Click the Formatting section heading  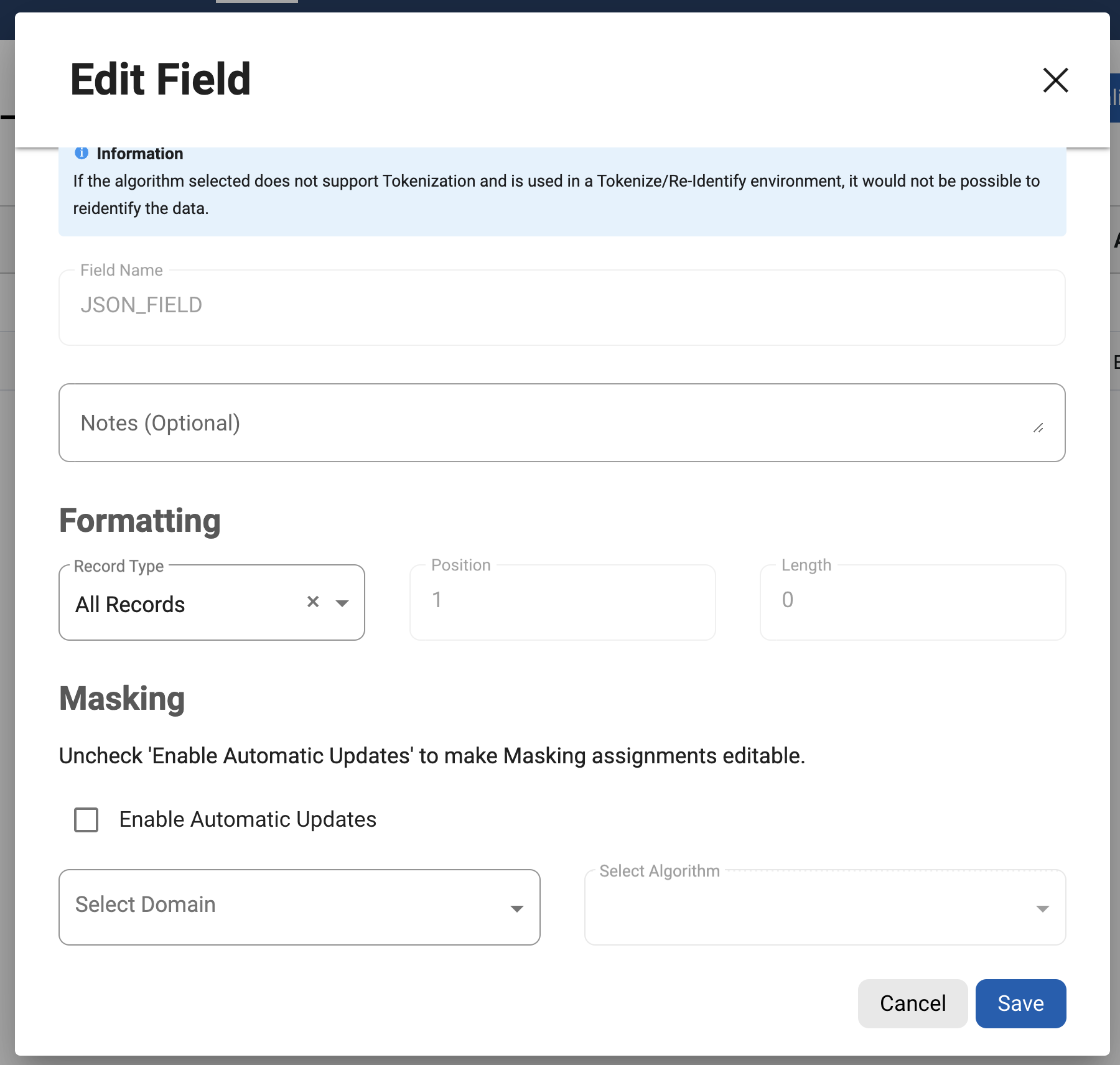click(x=140, y=521)
